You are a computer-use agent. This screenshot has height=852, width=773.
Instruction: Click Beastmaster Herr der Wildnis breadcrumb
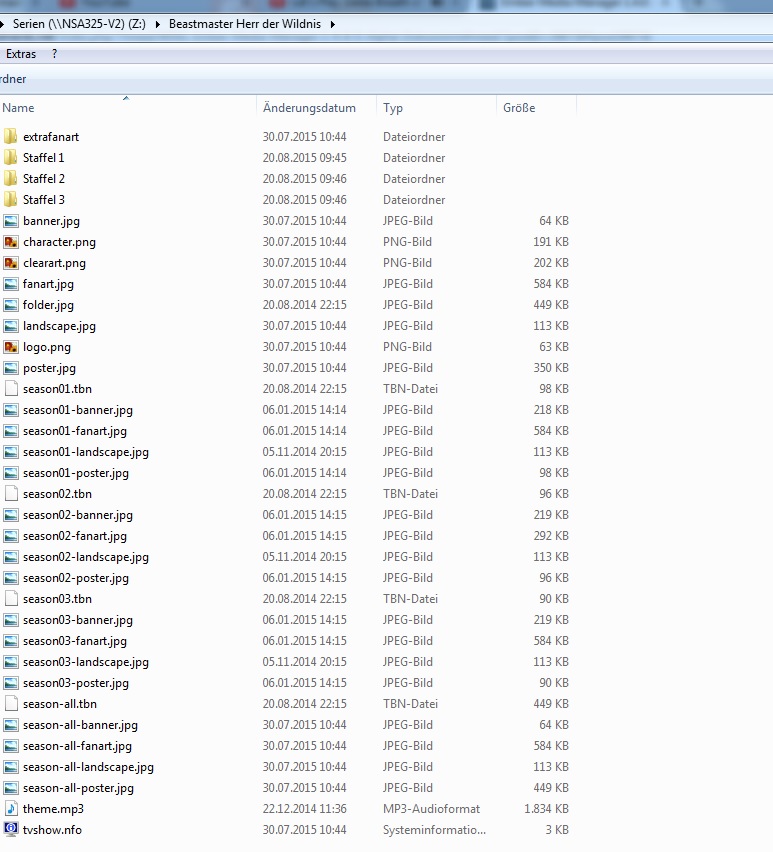click(245, 24)
